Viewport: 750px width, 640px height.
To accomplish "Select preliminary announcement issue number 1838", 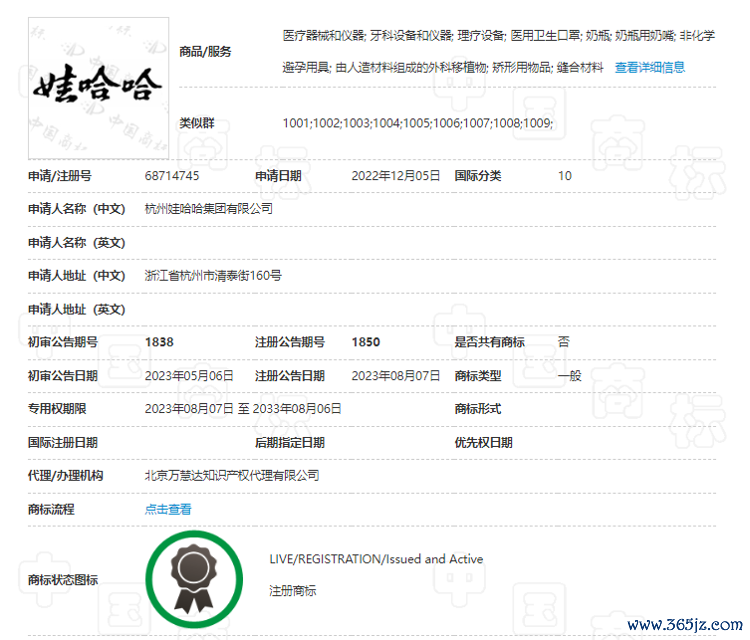I will (x=159, y=342).
